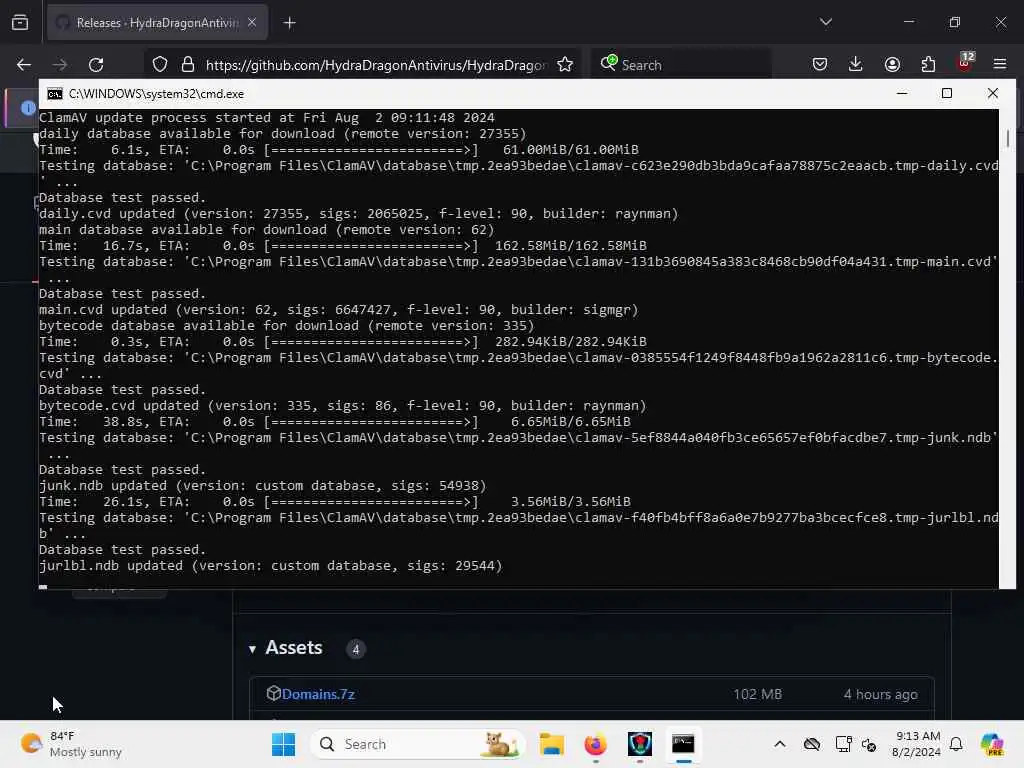This screenshot has width=1024, height=768.
Task: Go back to previous page
Action: pyautogui.click(x=24, y=65)
